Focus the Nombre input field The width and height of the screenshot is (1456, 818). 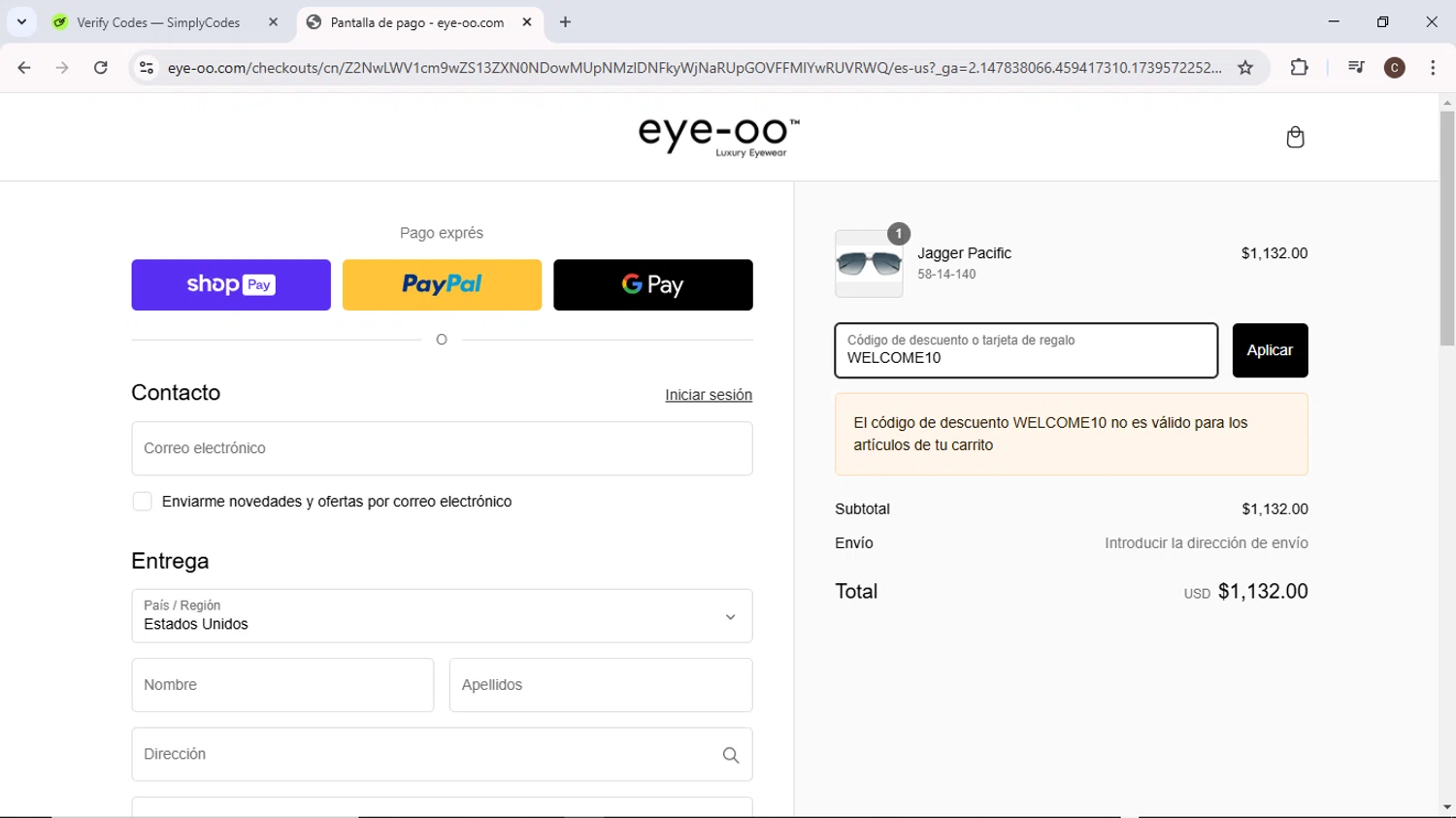click(282, 685)
